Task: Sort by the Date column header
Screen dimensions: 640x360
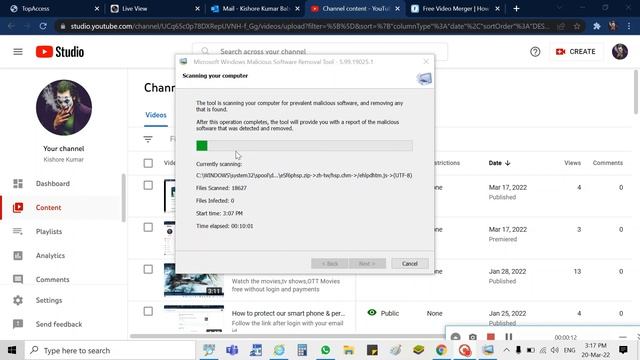Action: coord(499,163)
